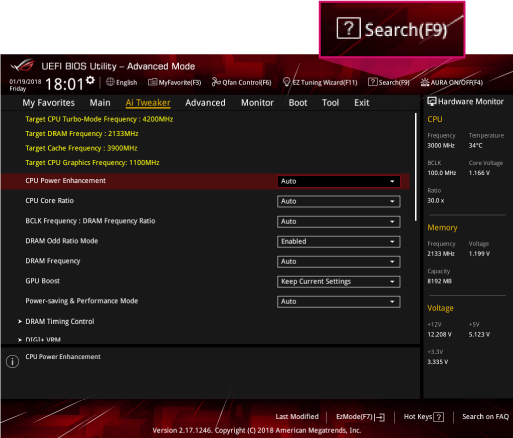Open MyFavorite(F3) list
This screenshot has width=513, height=438.
pos(175,82)
